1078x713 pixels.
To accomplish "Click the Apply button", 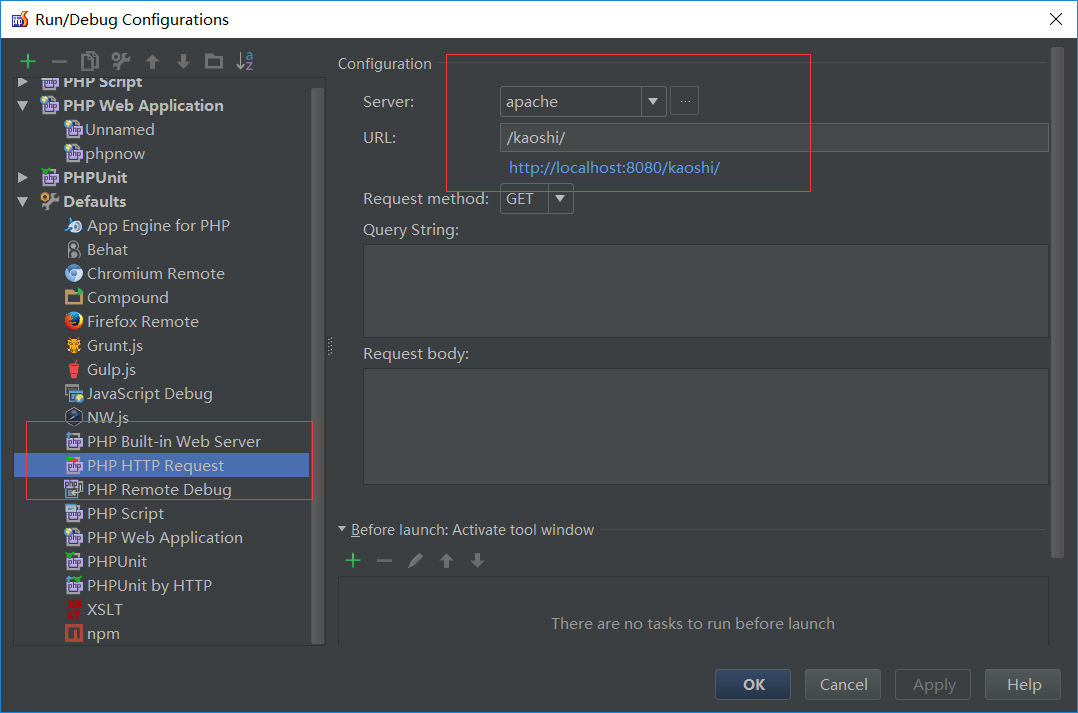I will tap(933, 685).
